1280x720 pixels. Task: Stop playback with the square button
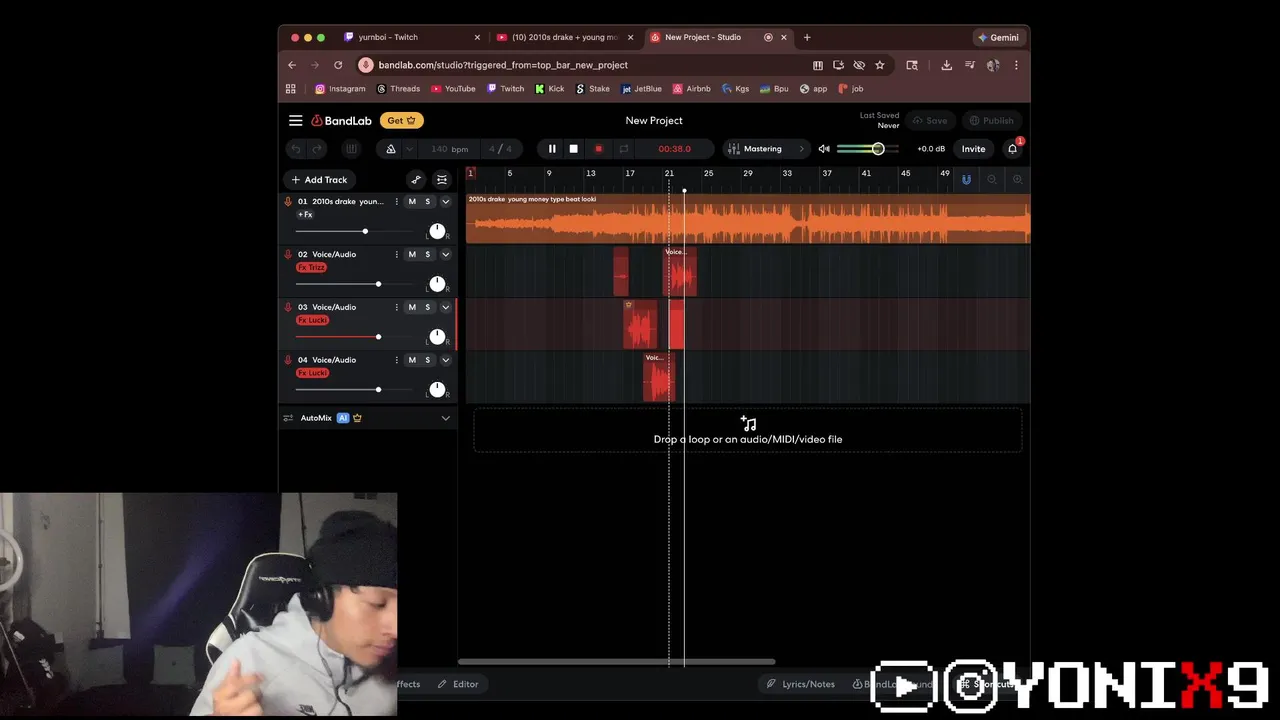click(574, 149)
